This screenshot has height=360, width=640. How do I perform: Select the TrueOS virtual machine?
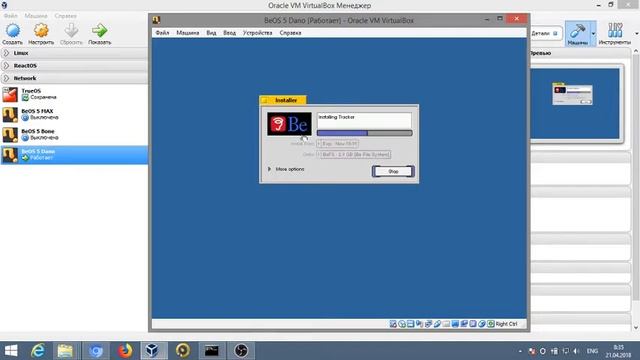(74, 94)
